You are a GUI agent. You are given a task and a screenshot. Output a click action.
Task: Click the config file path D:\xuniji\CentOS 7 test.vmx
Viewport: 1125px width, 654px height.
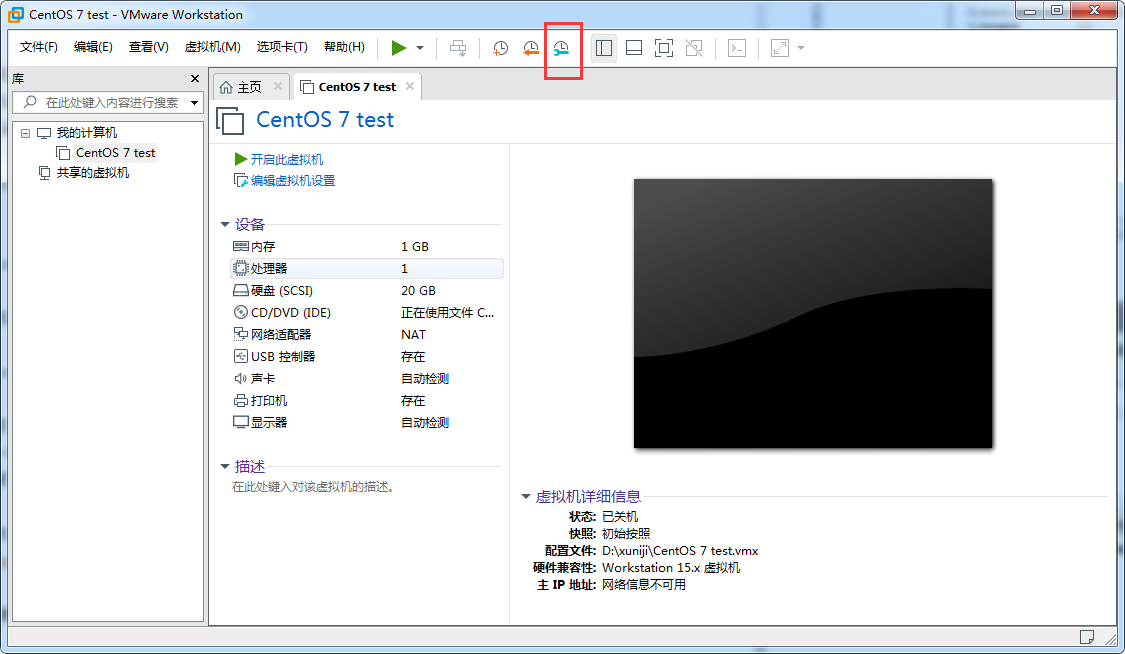click(x=679, y=551)
